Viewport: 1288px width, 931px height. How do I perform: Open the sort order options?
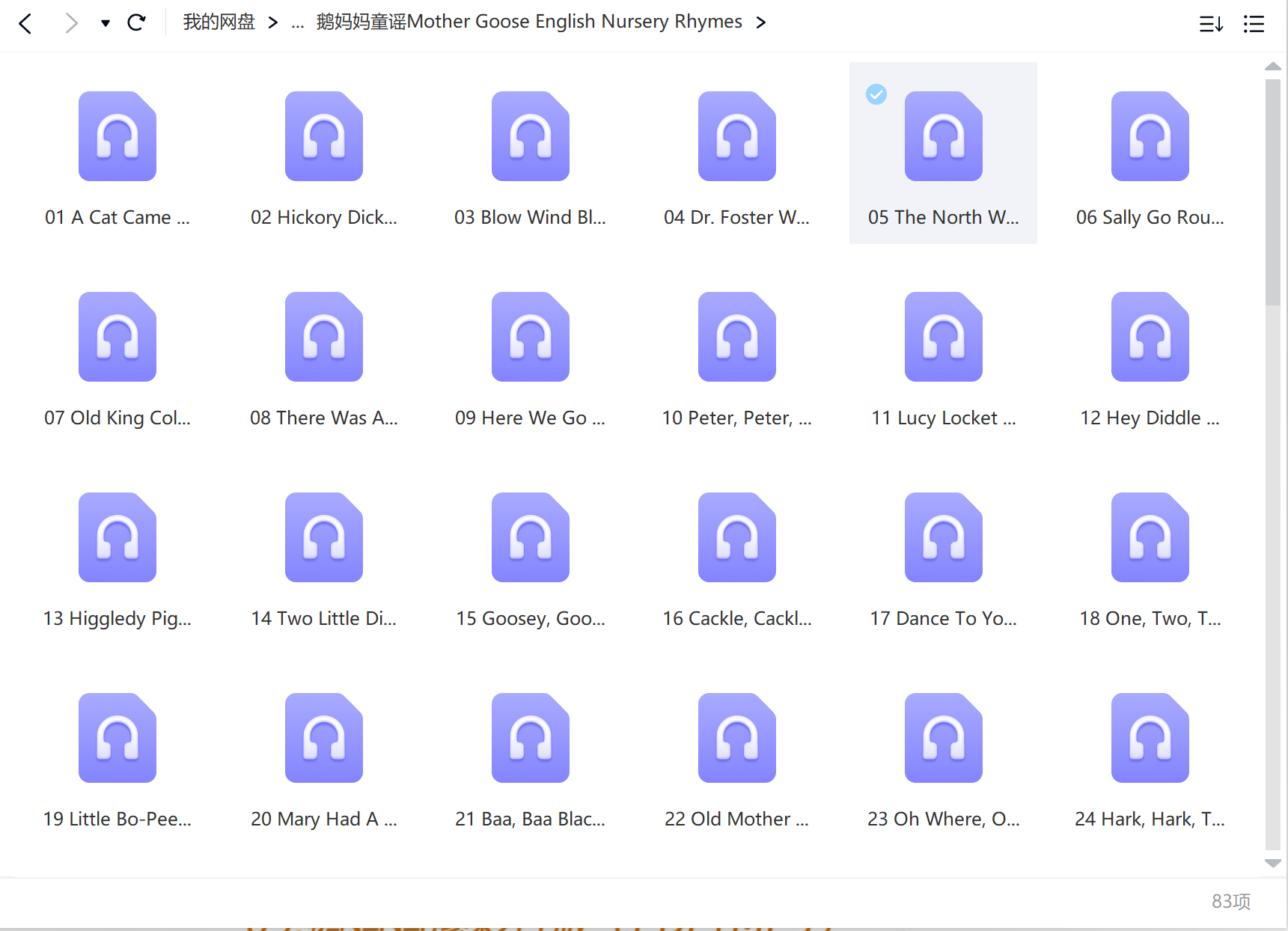1210,24
